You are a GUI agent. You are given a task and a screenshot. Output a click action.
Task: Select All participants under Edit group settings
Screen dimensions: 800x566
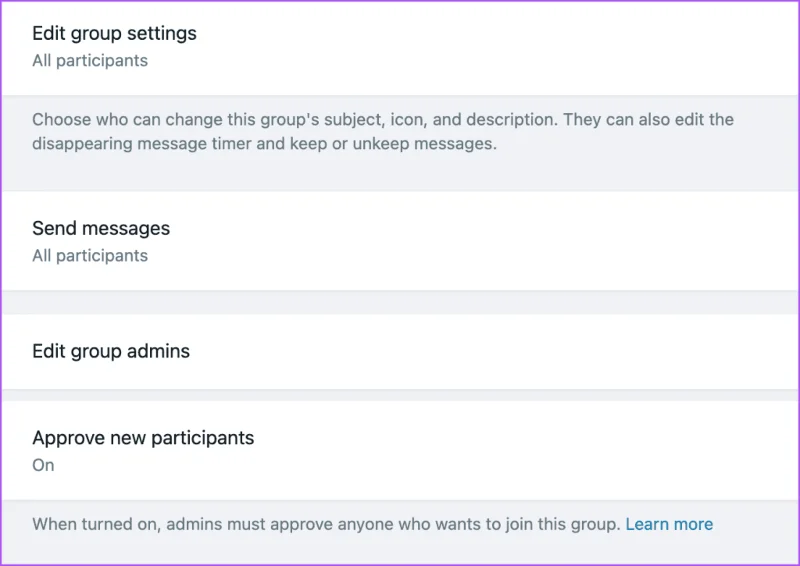coord(90,60)
